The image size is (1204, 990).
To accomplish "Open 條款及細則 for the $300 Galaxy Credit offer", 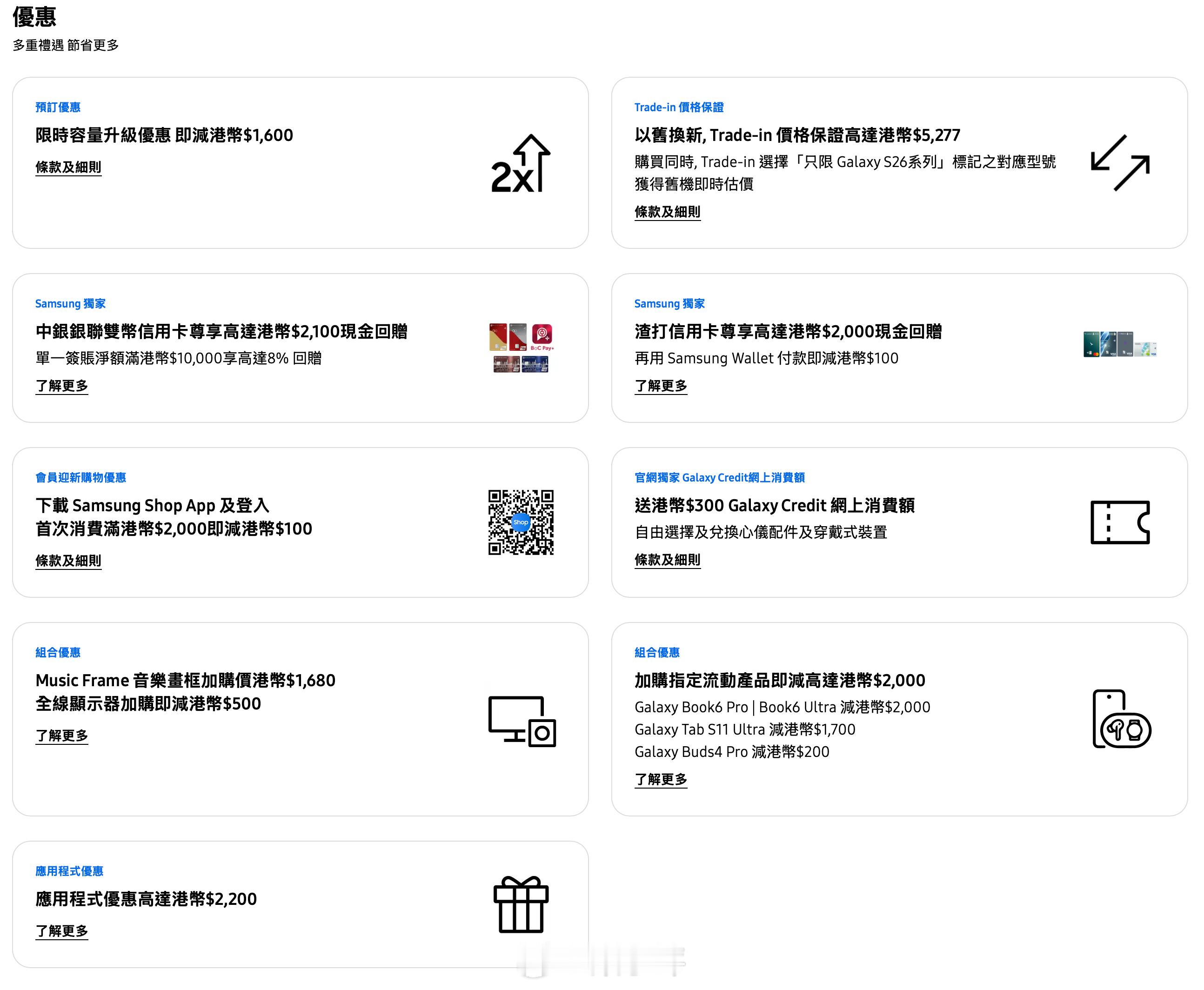I will (667, 560).
